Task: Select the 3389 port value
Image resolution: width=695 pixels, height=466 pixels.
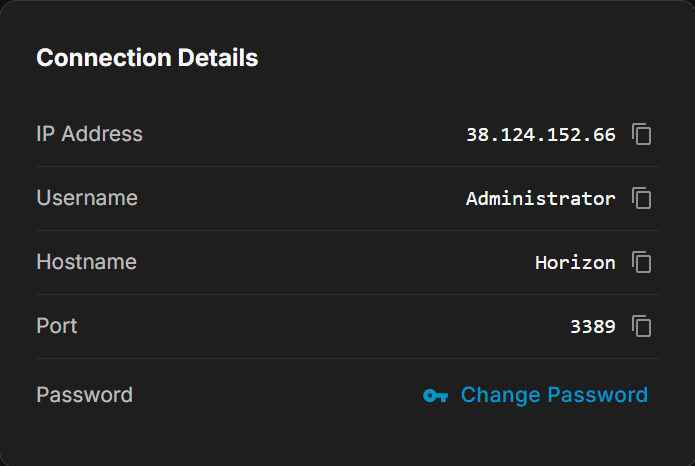Action: pyautogui.click(x=593, y=326)
